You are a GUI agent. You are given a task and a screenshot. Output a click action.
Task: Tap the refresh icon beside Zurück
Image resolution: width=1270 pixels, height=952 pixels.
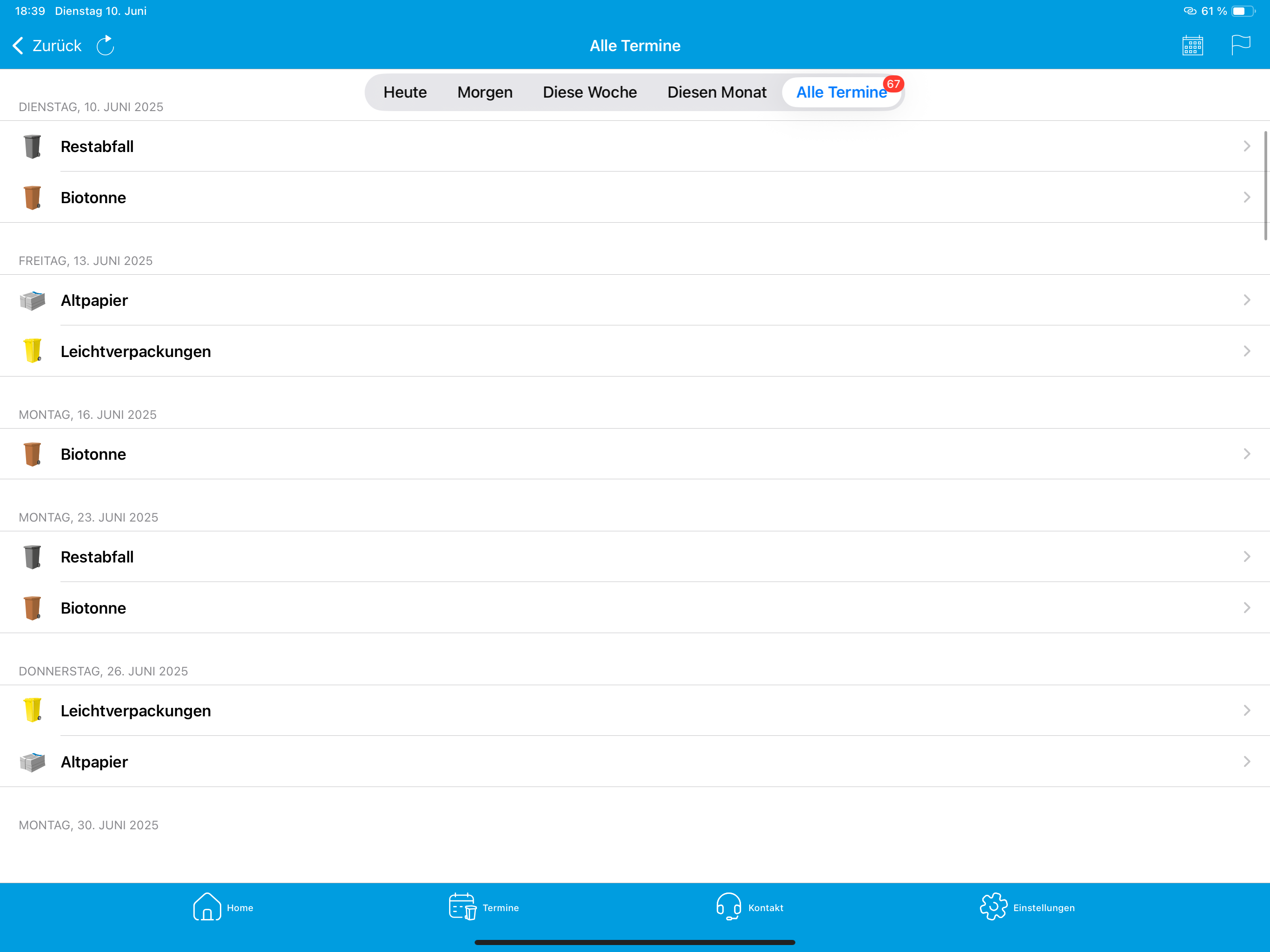[105, 46]
